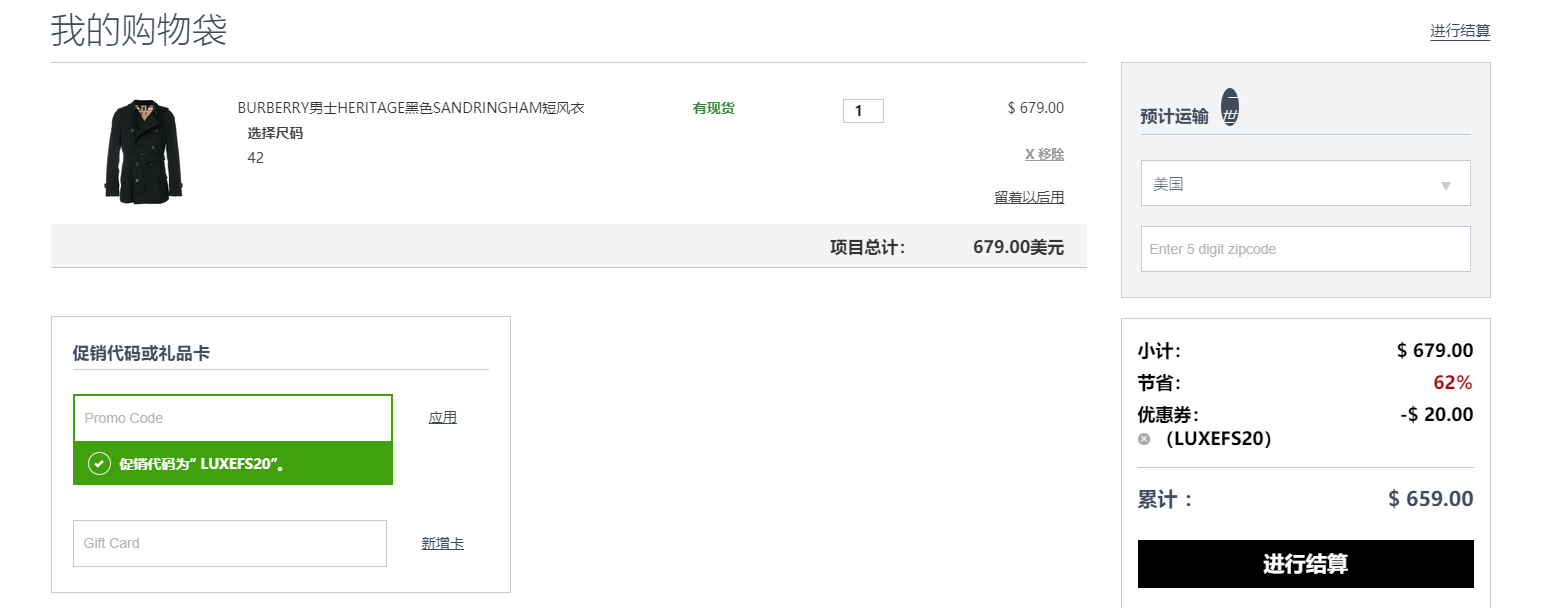Click the 新增卡 gift card link
Screen dimensions: 1545x608
pyautogui.click(x=442, y=544)
